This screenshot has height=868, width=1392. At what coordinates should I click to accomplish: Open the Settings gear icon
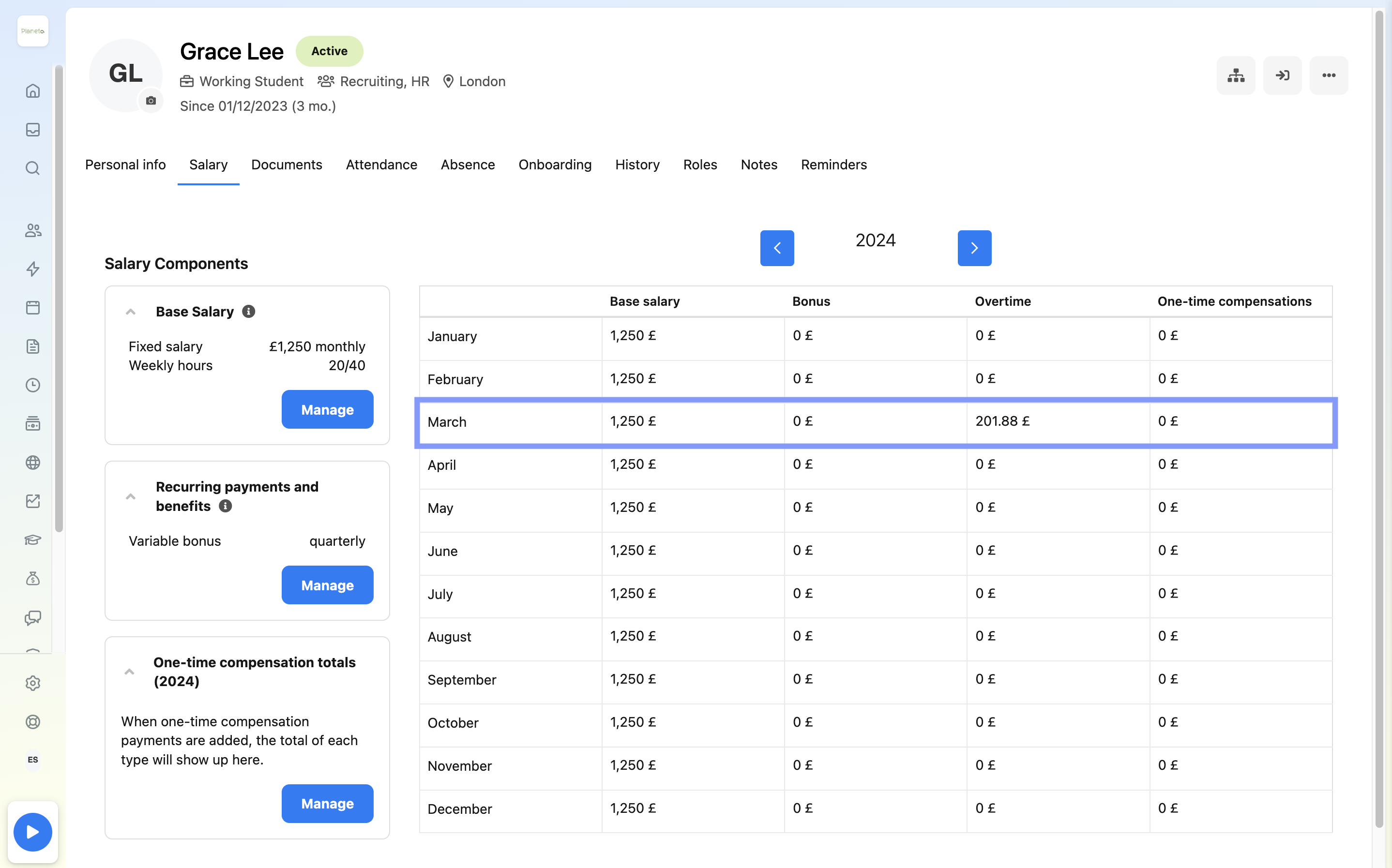(x=33, y=683)
